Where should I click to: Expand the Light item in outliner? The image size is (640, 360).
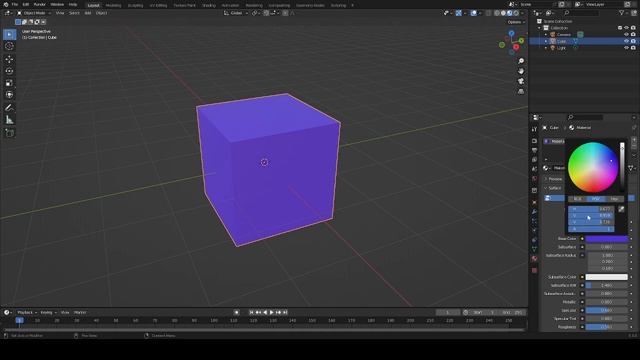(546, 48)
